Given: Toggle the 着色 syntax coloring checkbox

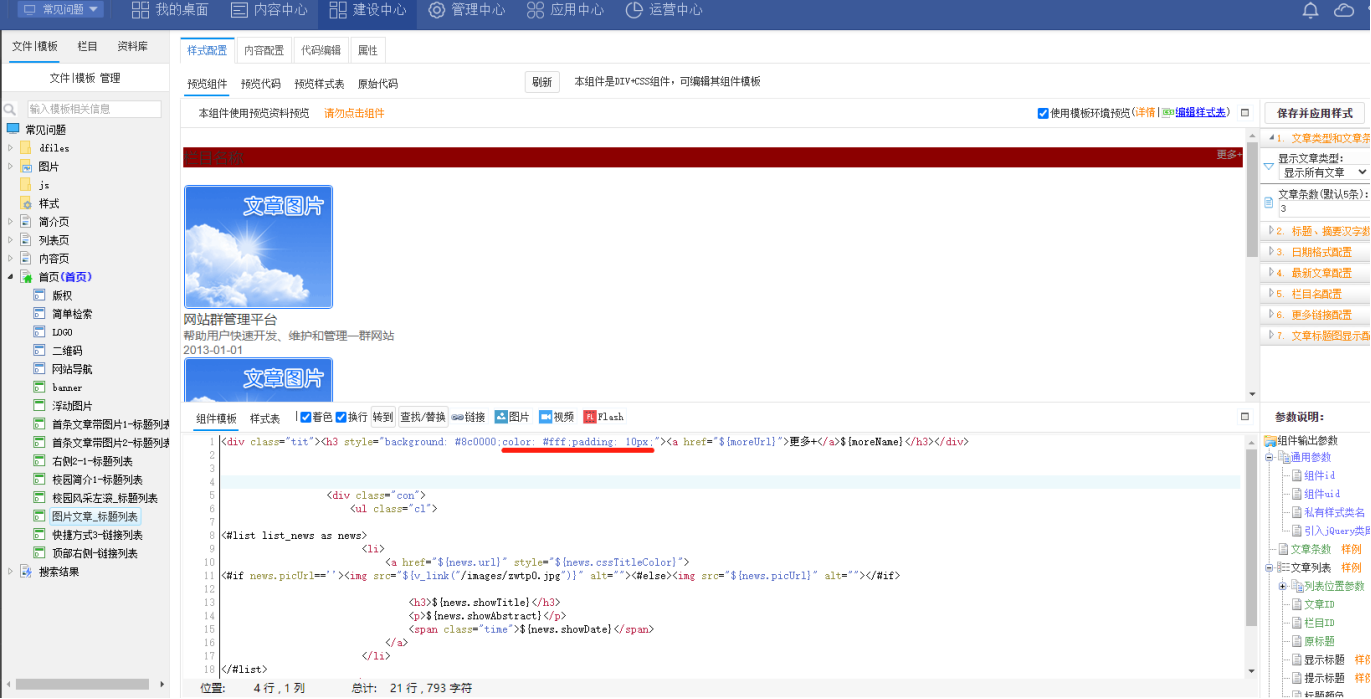Looking at the screenshot, I should tap(306, 417).
